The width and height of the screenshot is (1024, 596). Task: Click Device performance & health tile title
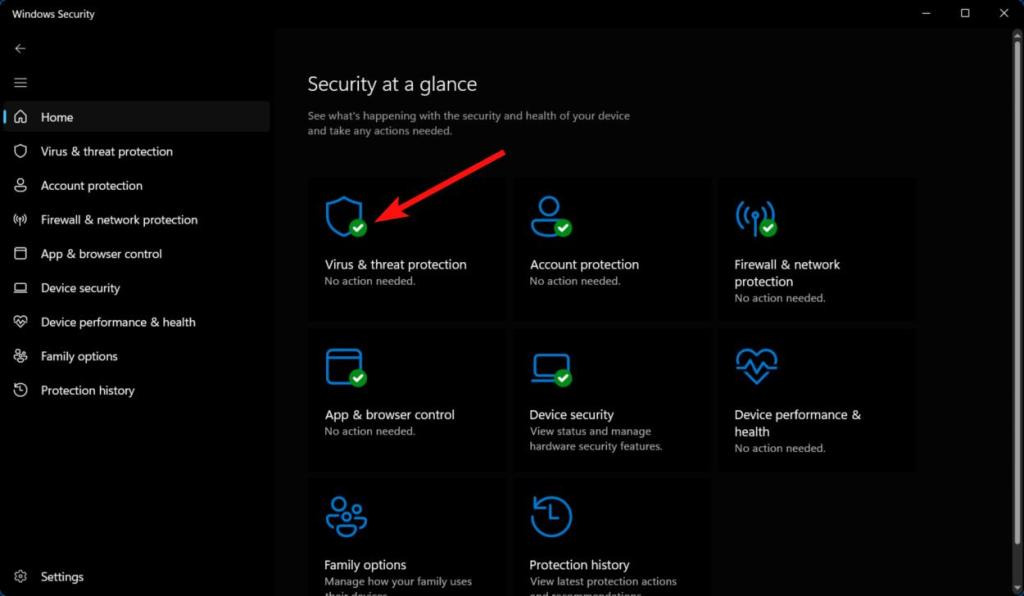point(797,423)
